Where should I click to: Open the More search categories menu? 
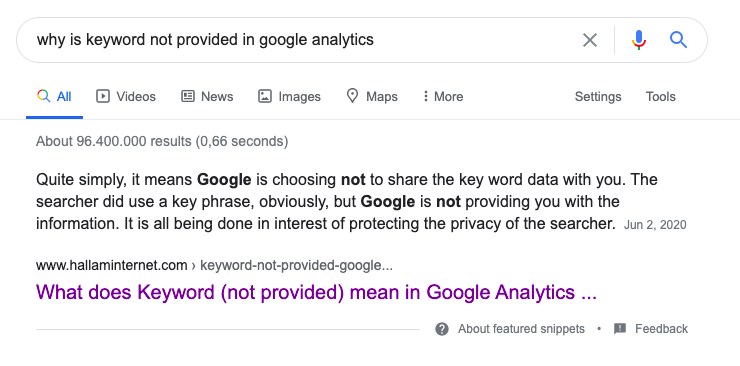click(443, 96)
